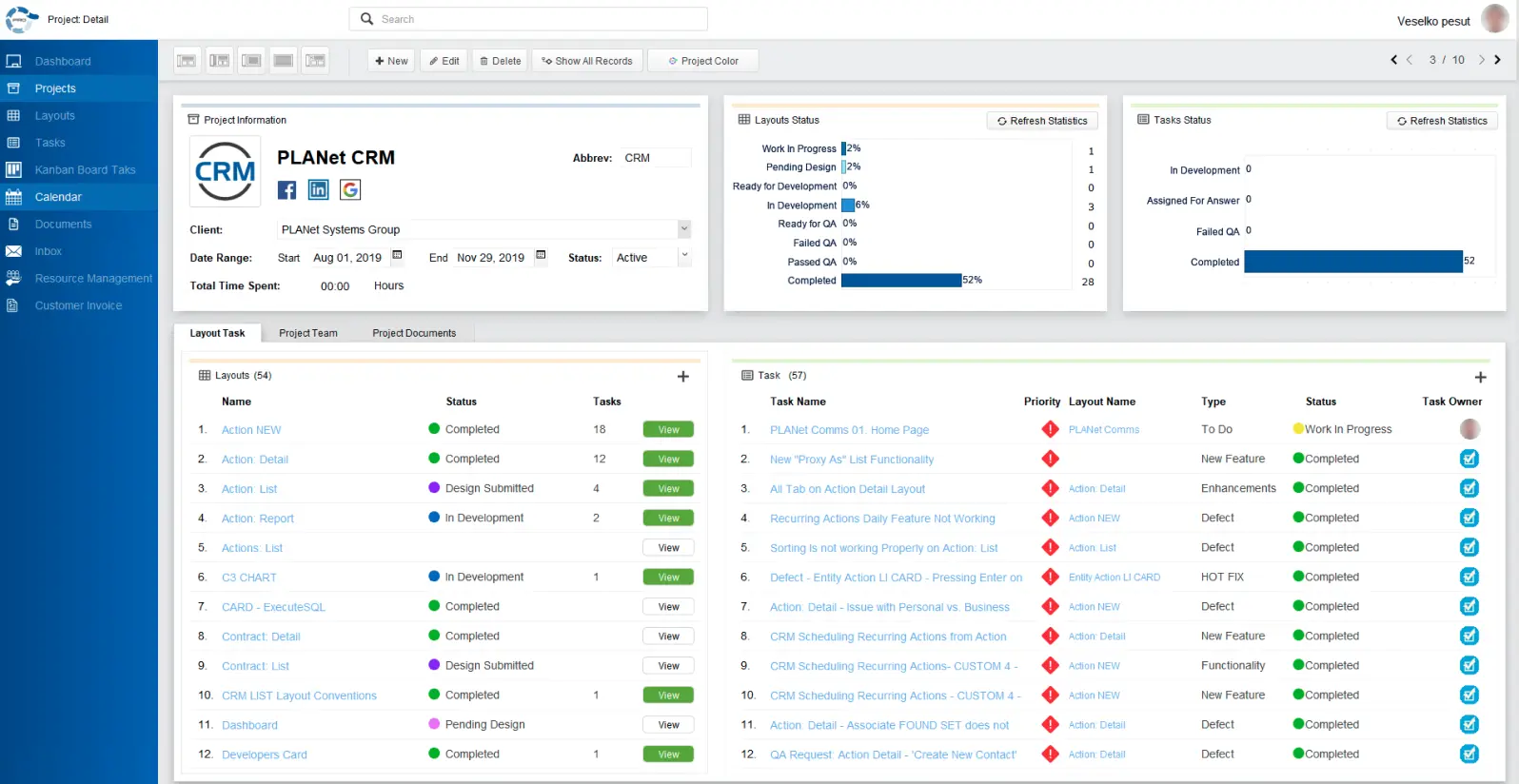1519x784 pixels.
Task: Select the Layout Task tab
Action: [217, 333]
